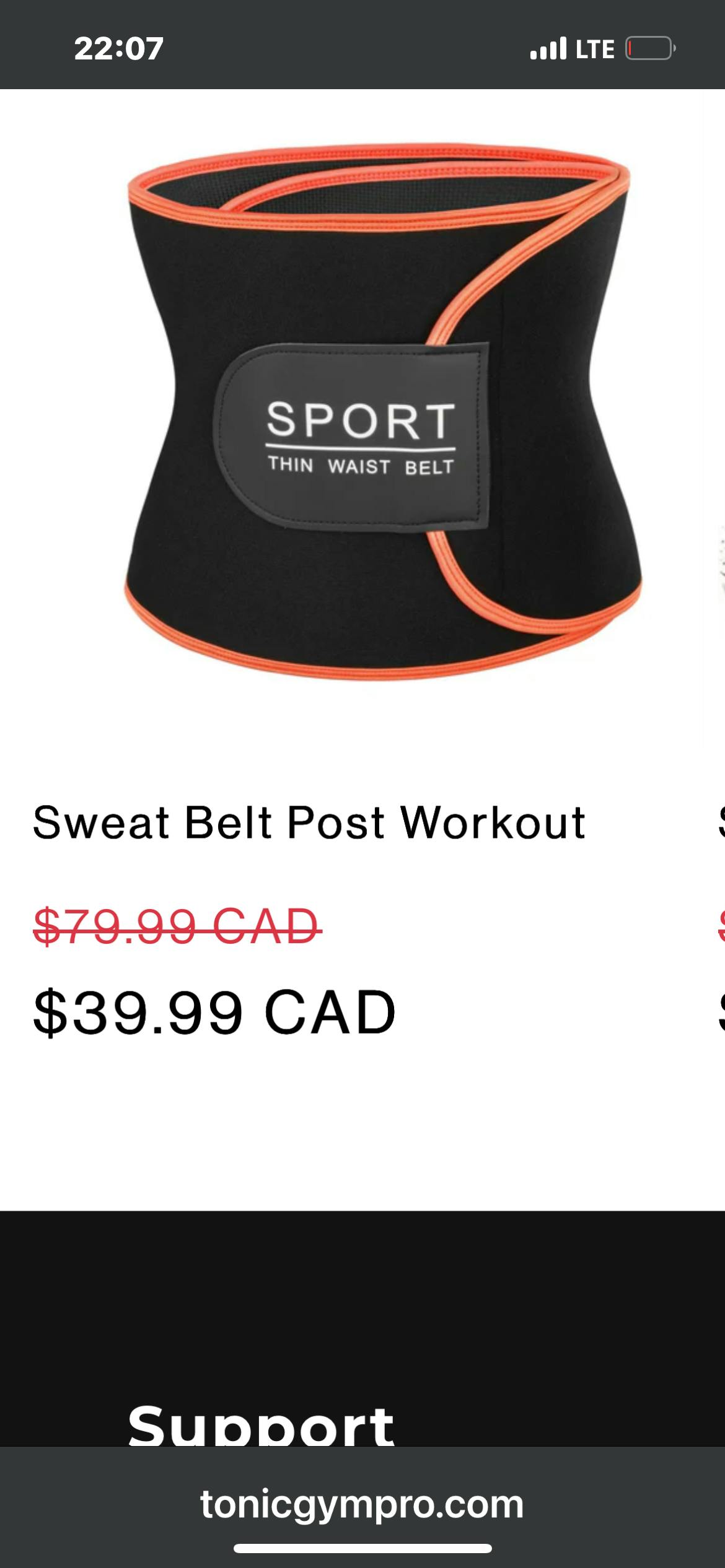Select the Support footer heading

261,1424
